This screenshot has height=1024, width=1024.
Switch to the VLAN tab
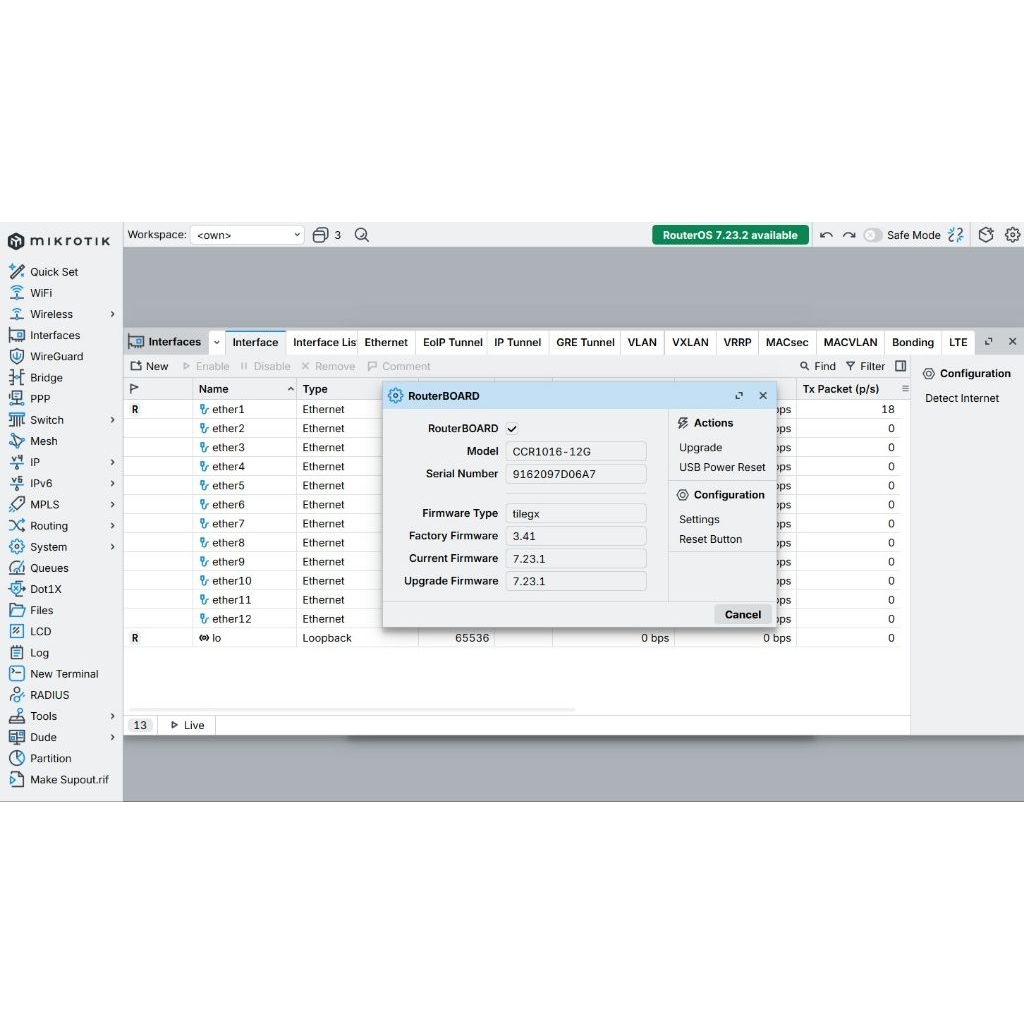tap(642, 342)
